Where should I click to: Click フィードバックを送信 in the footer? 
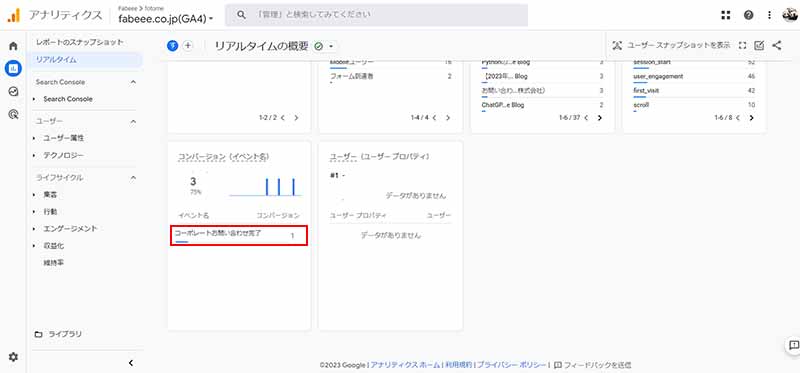pos(593,365)
